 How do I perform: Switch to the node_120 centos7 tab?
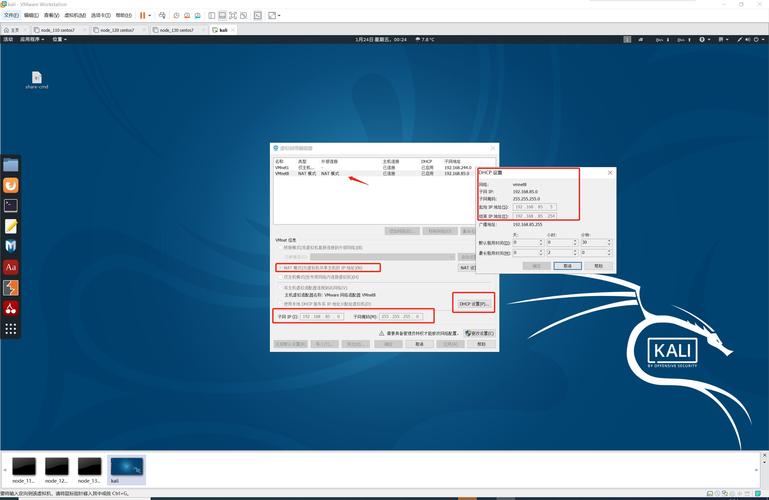tap(117, 30)
